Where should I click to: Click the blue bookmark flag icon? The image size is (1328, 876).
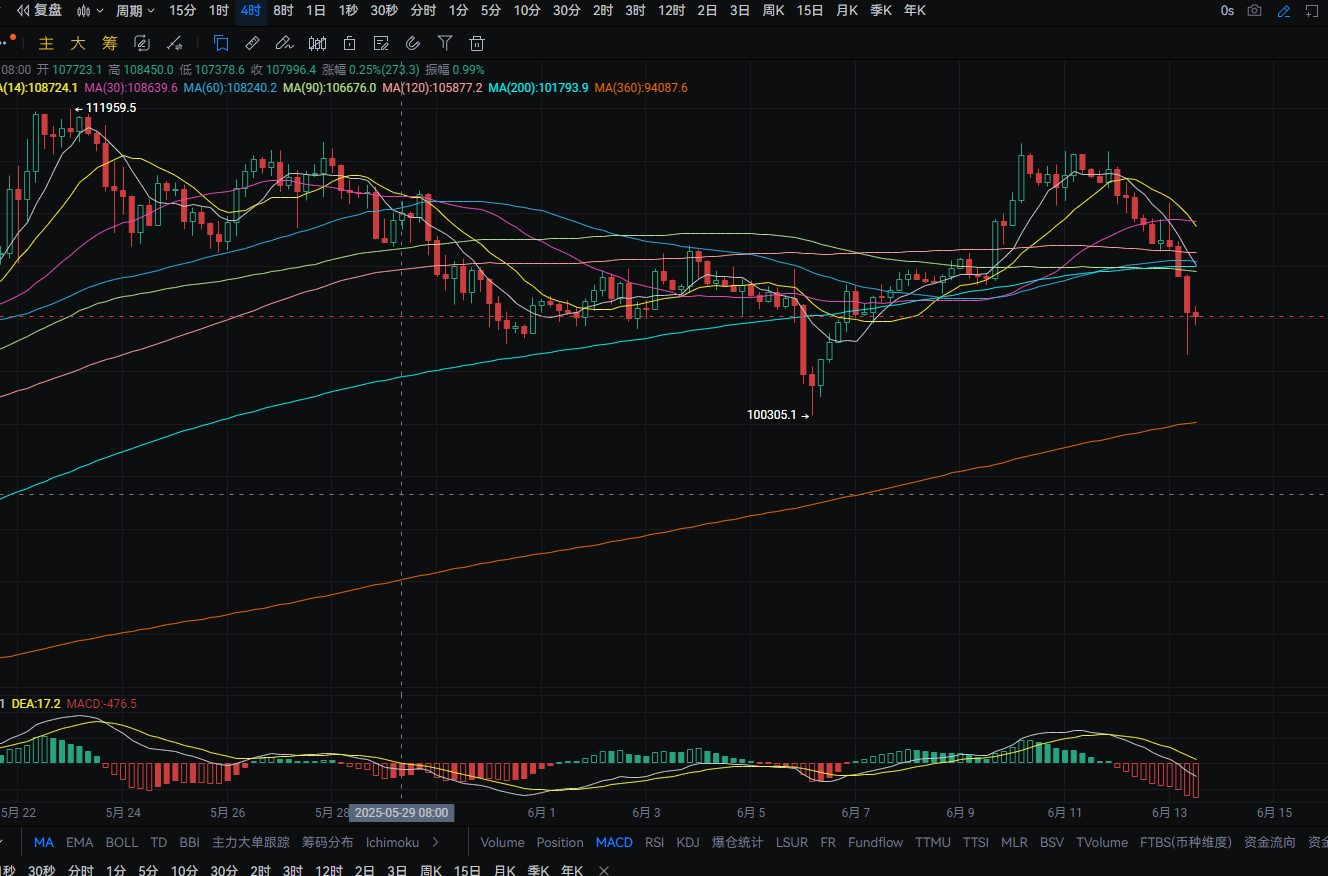tap(221, 43)
